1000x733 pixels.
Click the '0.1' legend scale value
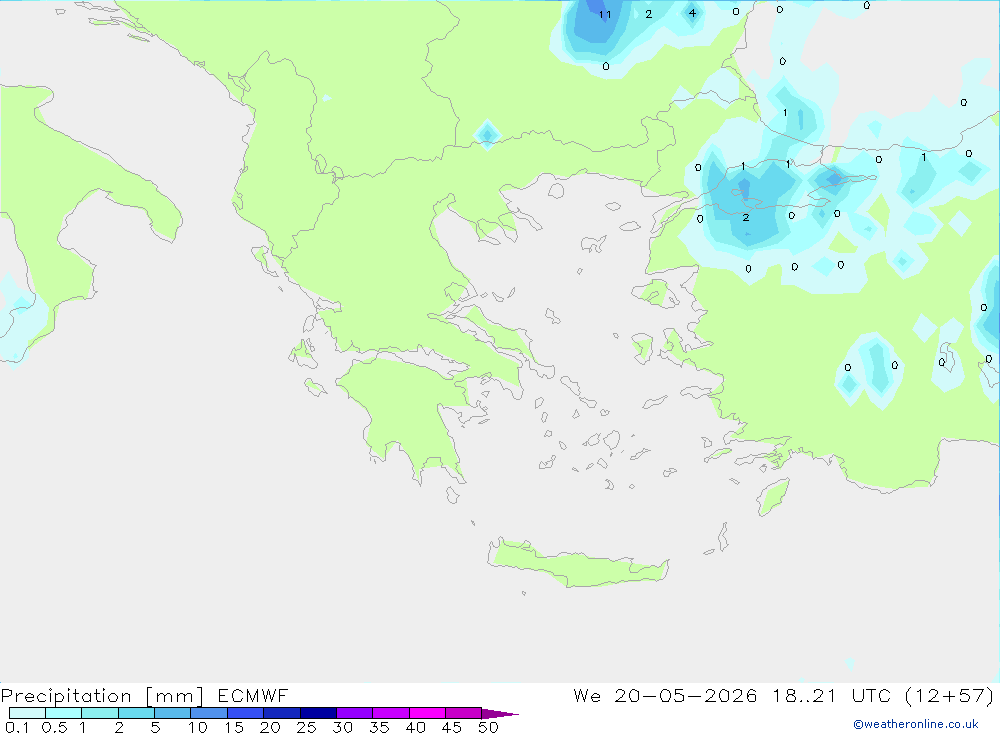click(x=17, y=727)
